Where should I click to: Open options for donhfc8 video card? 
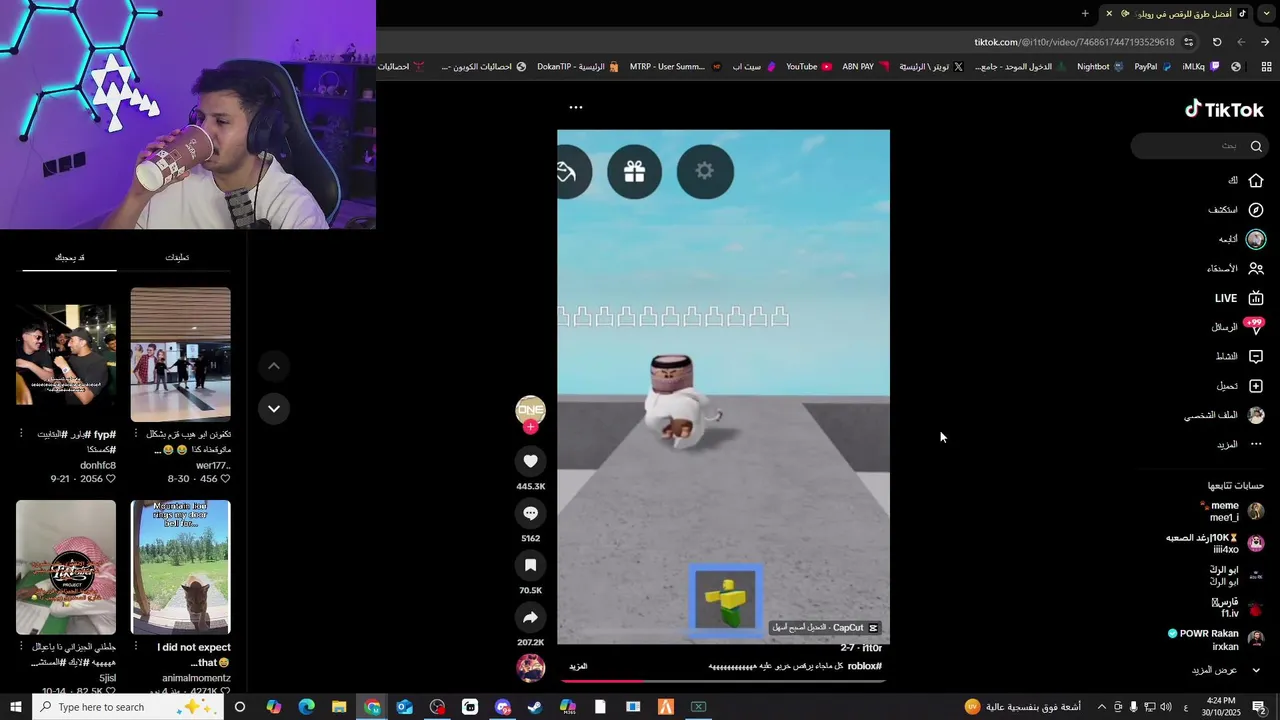21,434
